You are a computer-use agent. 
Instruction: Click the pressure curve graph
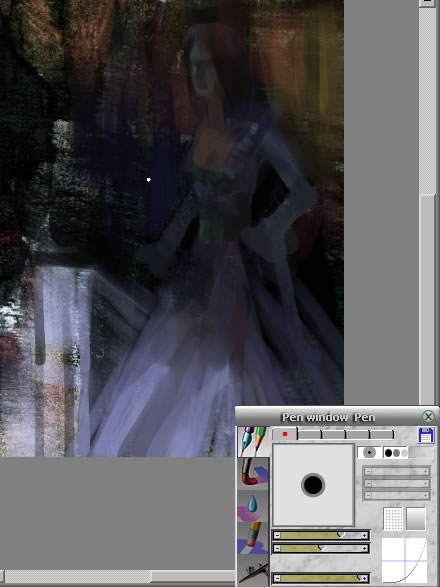pos(404,560)
